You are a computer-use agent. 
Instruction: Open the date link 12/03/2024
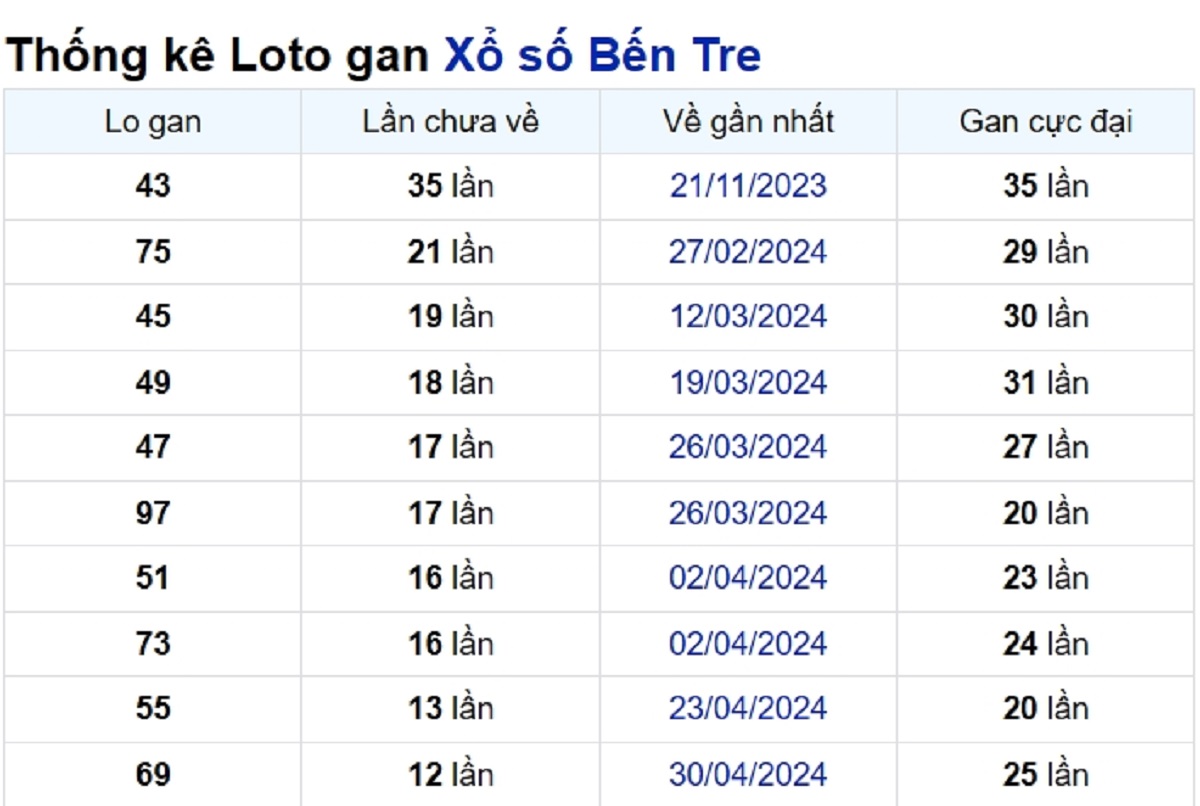coord(748,317)
